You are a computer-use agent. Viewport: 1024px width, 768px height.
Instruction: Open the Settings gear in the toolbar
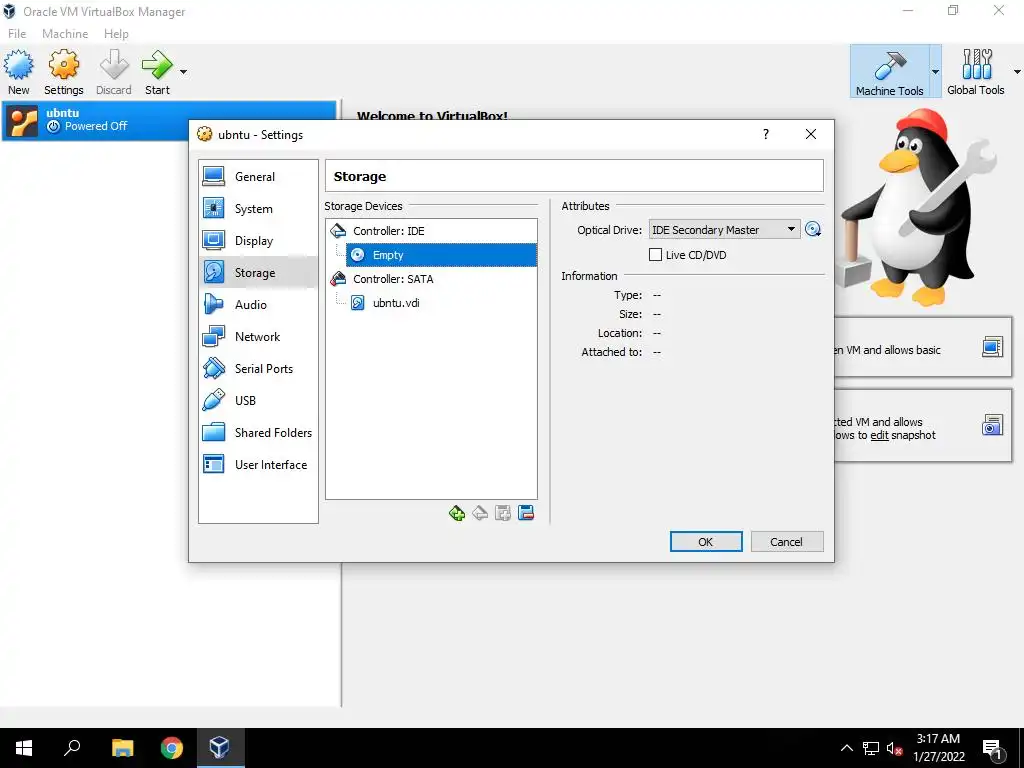[x=63, y=72]
